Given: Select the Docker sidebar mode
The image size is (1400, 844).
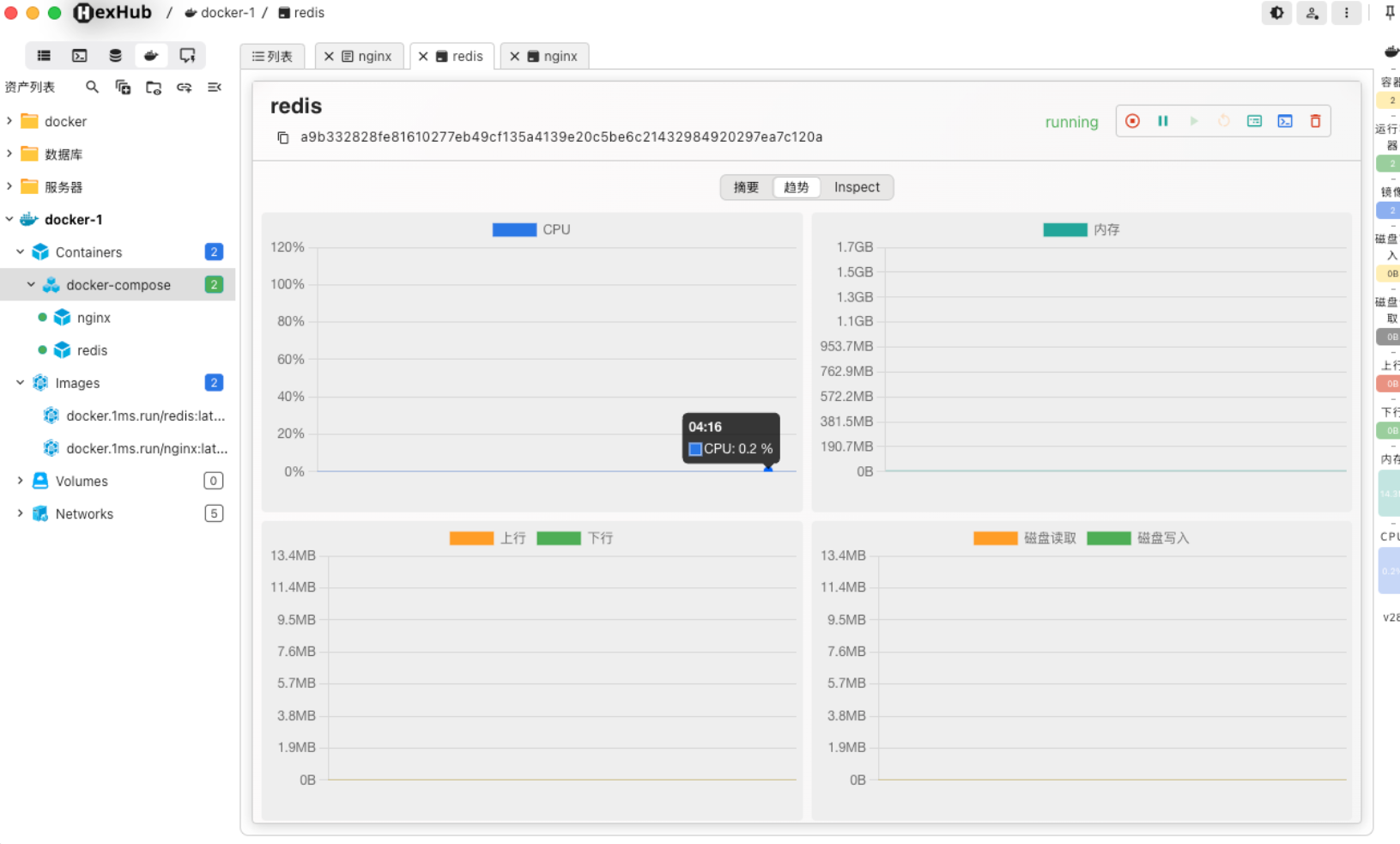Looking at the screenshot, I should point(151,56).
